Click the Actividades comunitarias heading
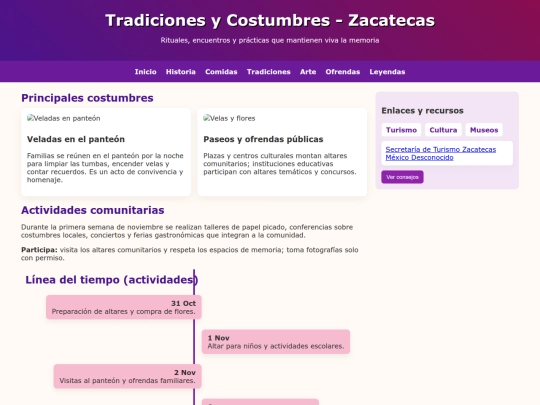 tap(93, 210)
